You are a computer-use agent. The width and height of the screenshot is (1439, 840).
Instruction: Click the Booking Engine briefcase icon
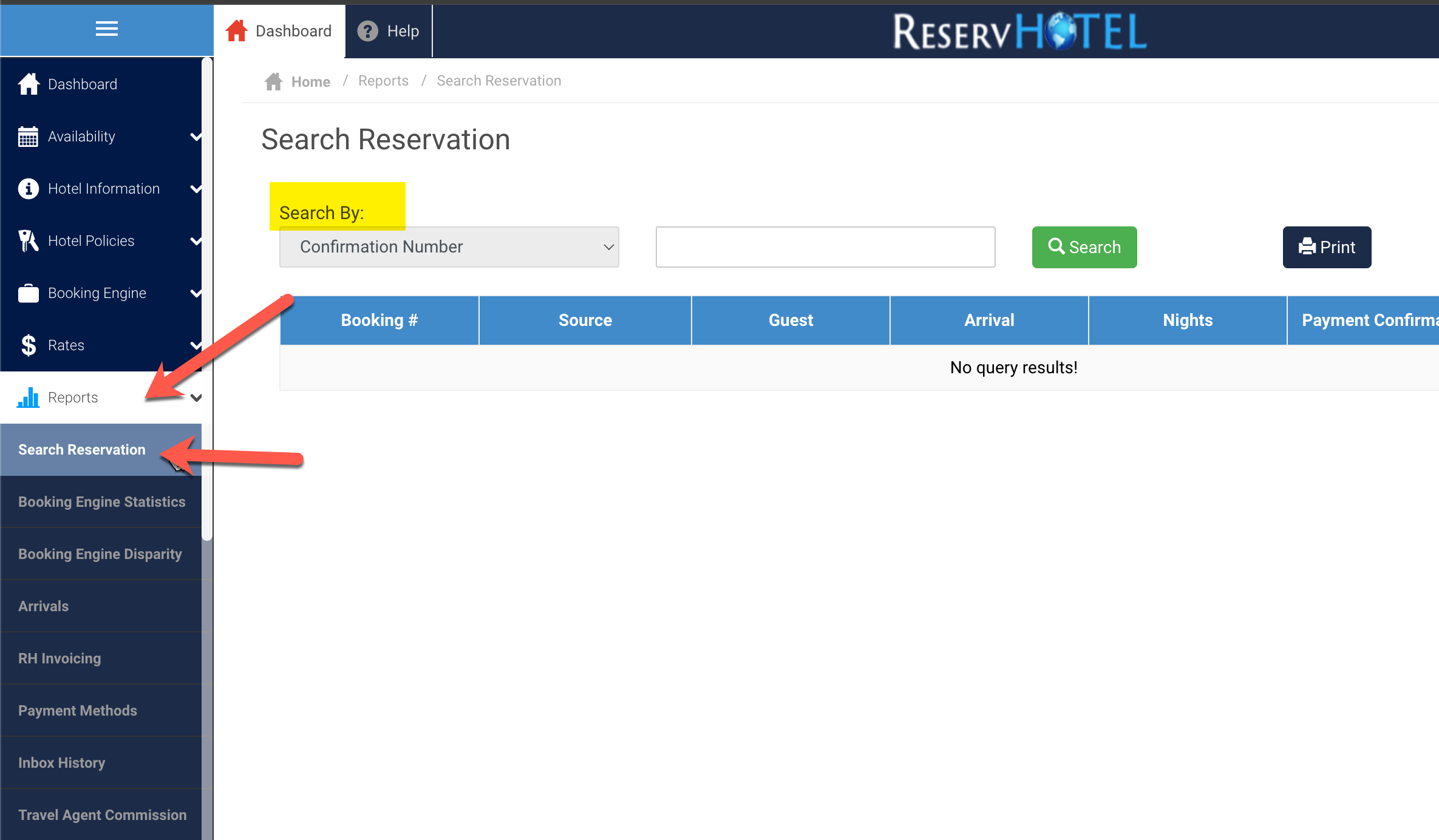(28, 293)
